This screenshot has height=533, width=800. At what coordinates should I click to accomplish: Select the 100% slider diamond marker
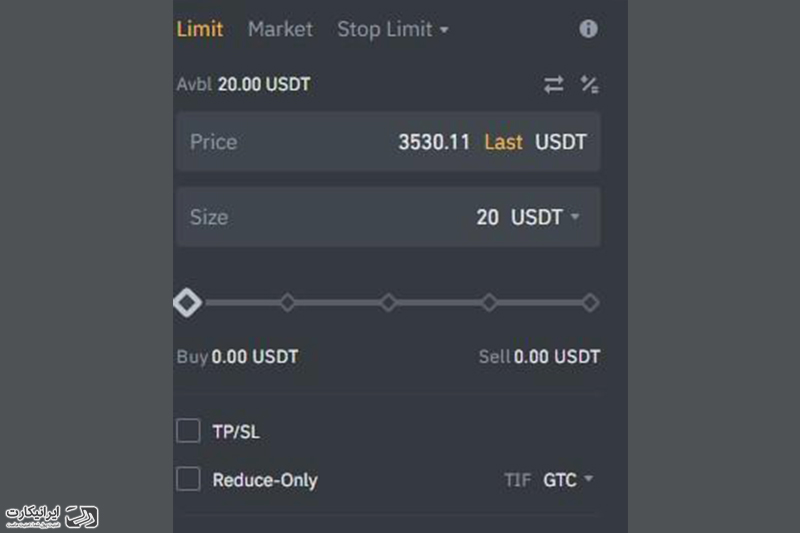tap(590, 302)
